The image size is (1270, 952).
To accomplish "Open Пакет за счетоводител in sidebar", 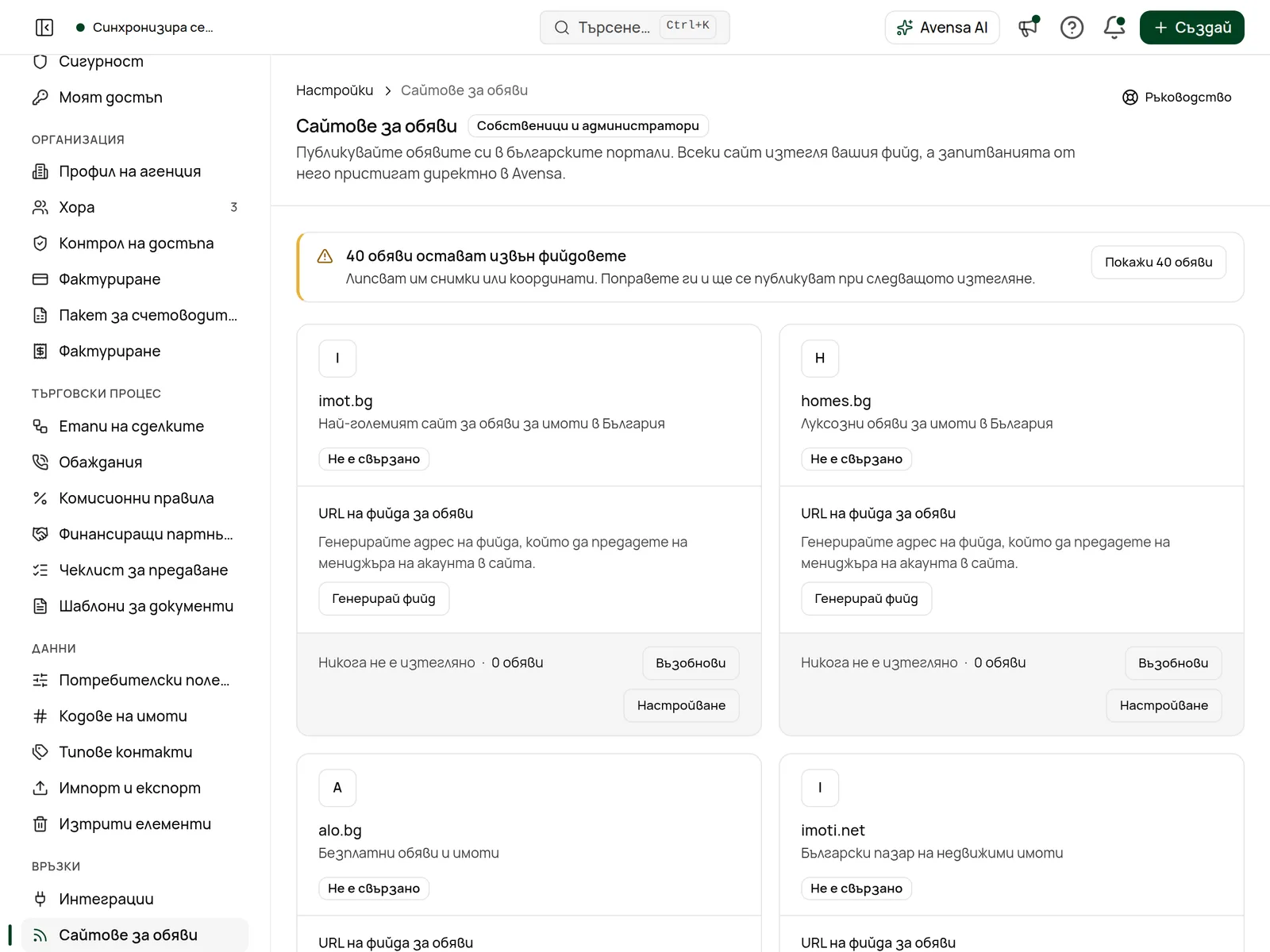I will 135,315.
